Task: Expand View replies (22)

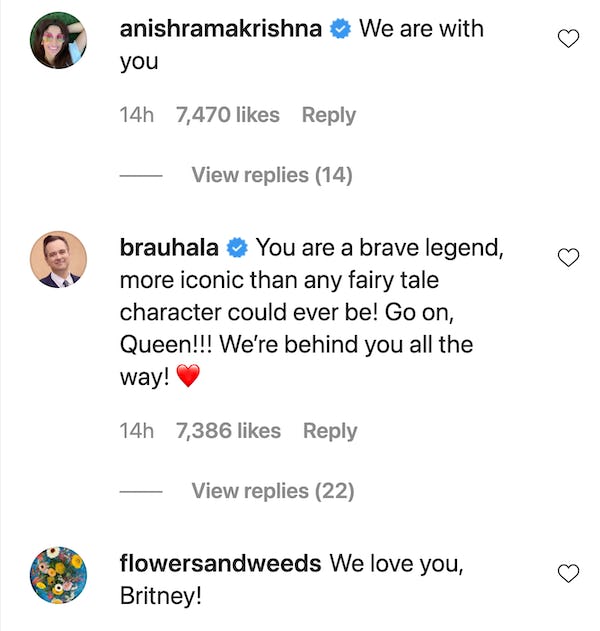Action: [272, 491]
